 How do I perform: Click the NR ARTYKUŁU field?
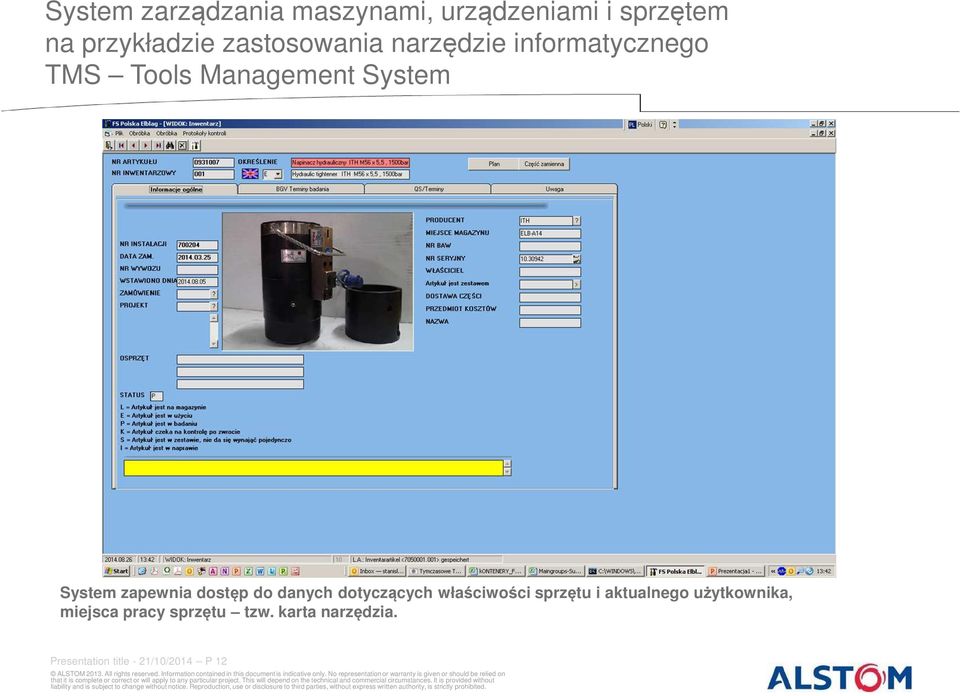pos(213,162)
